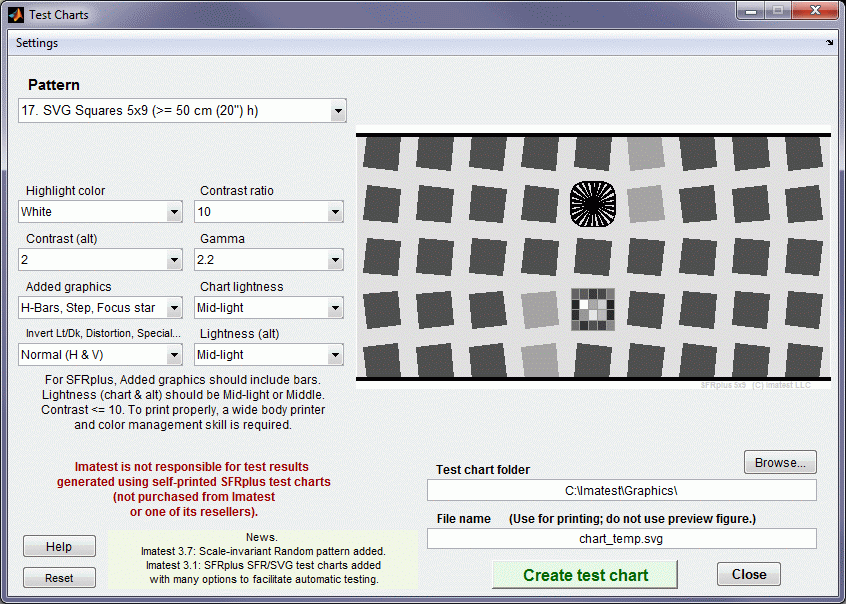Viewport: 846px width, 604px height.
Task: Click Browse to choose a folder
Action: tap(780, 461)
